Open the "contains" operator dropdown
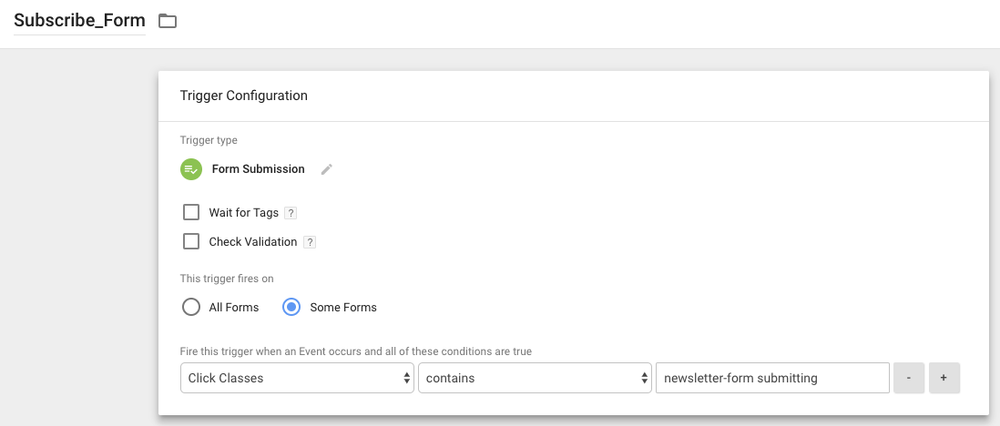Viewport: 1000px width, 426px height. point(534,378)
